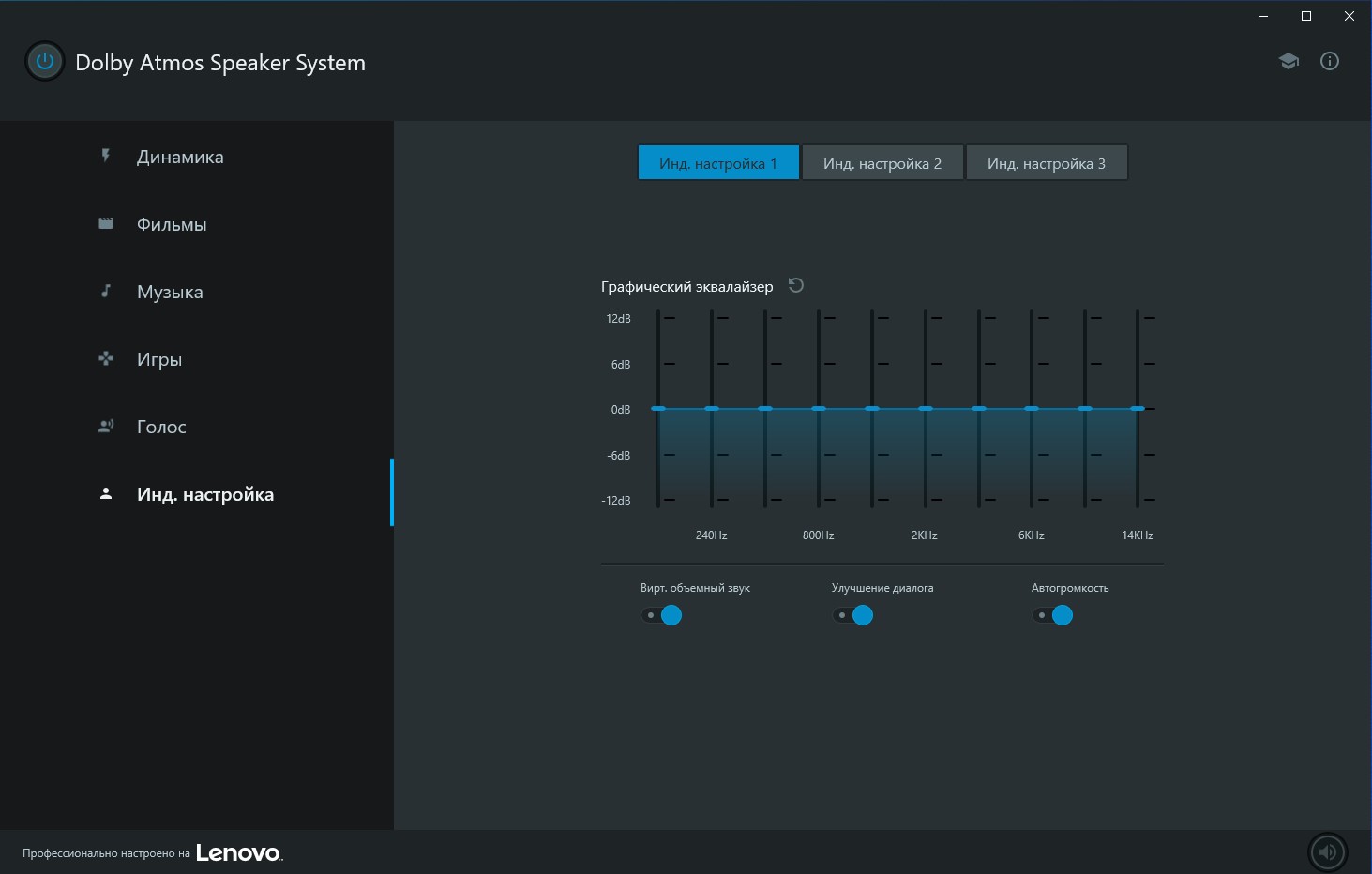This screenshot has height=874, width=1372.
Task: Click the speaker volume icon bottom right
Action: click(1327, 851)
